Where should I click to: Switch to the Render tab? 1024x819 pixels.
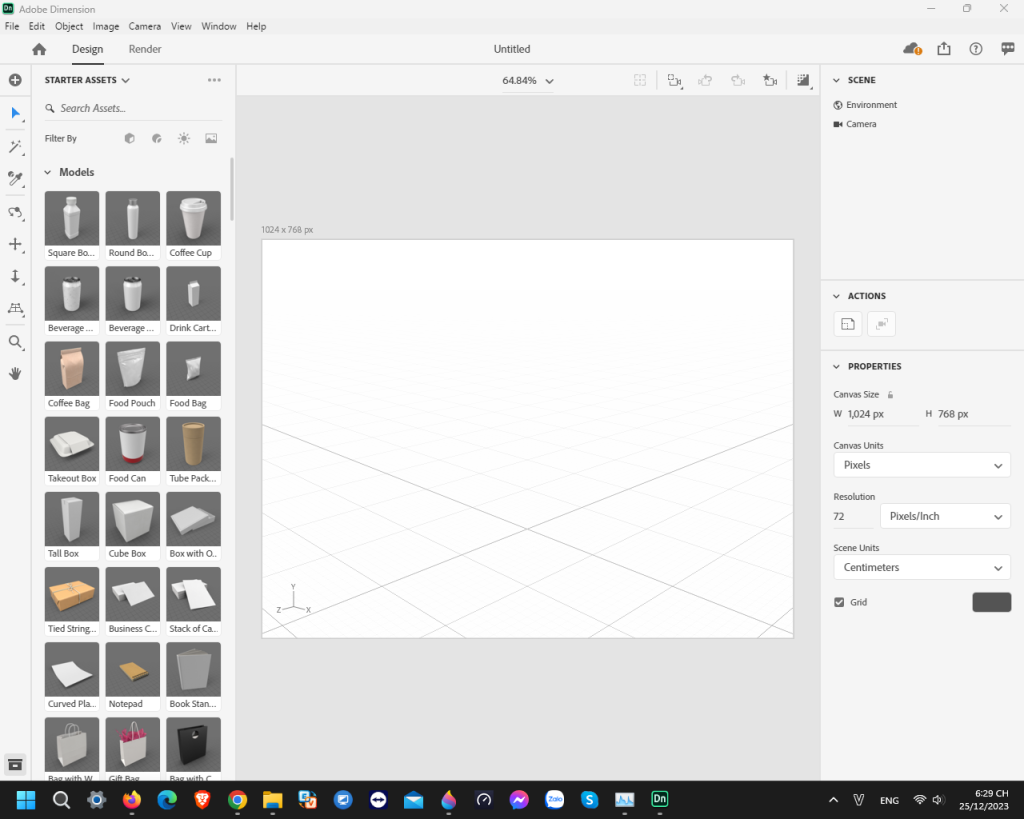pos(145,49)
